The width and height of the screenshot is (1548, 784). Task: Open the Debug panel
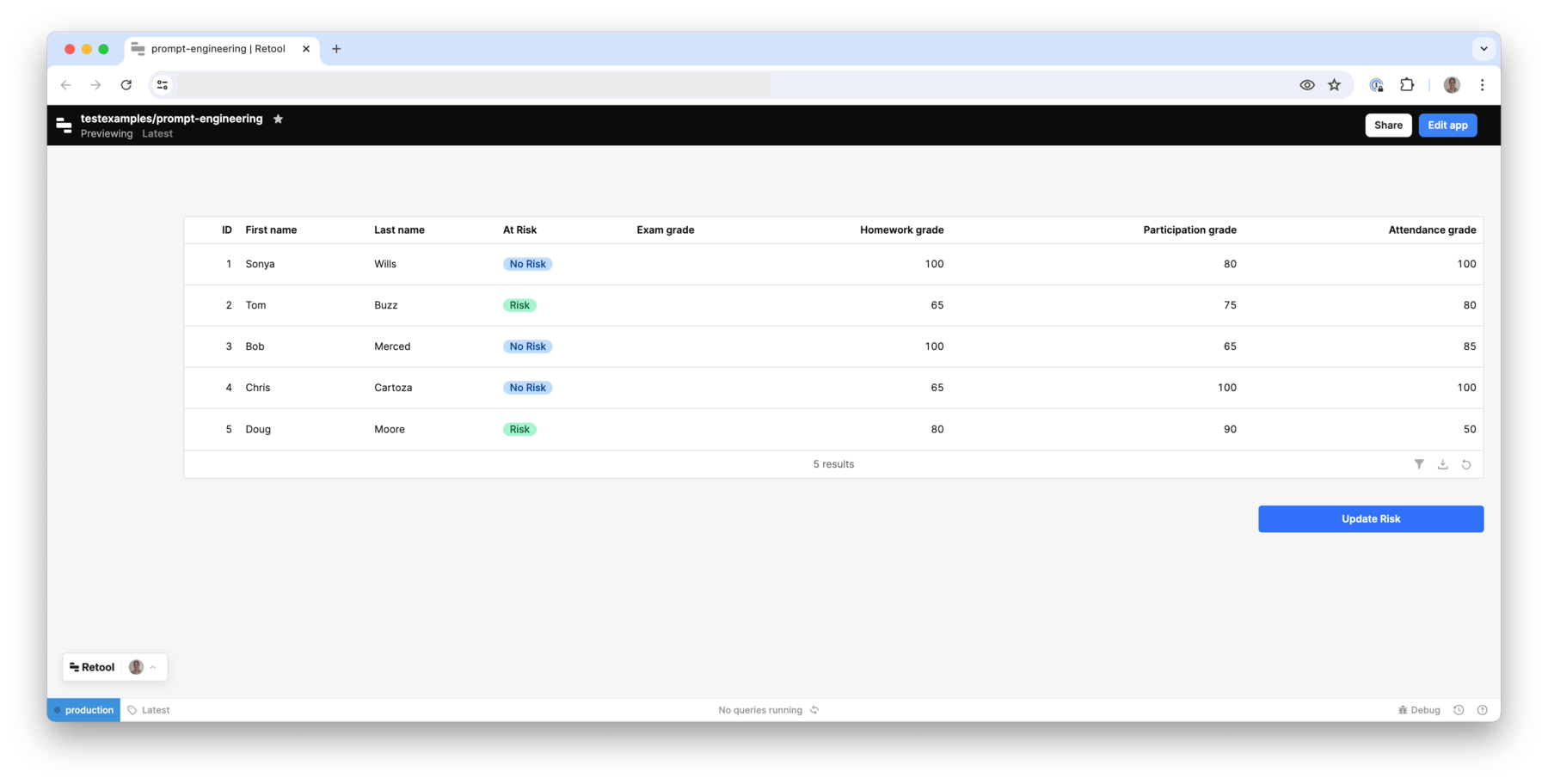(1419, 710)
